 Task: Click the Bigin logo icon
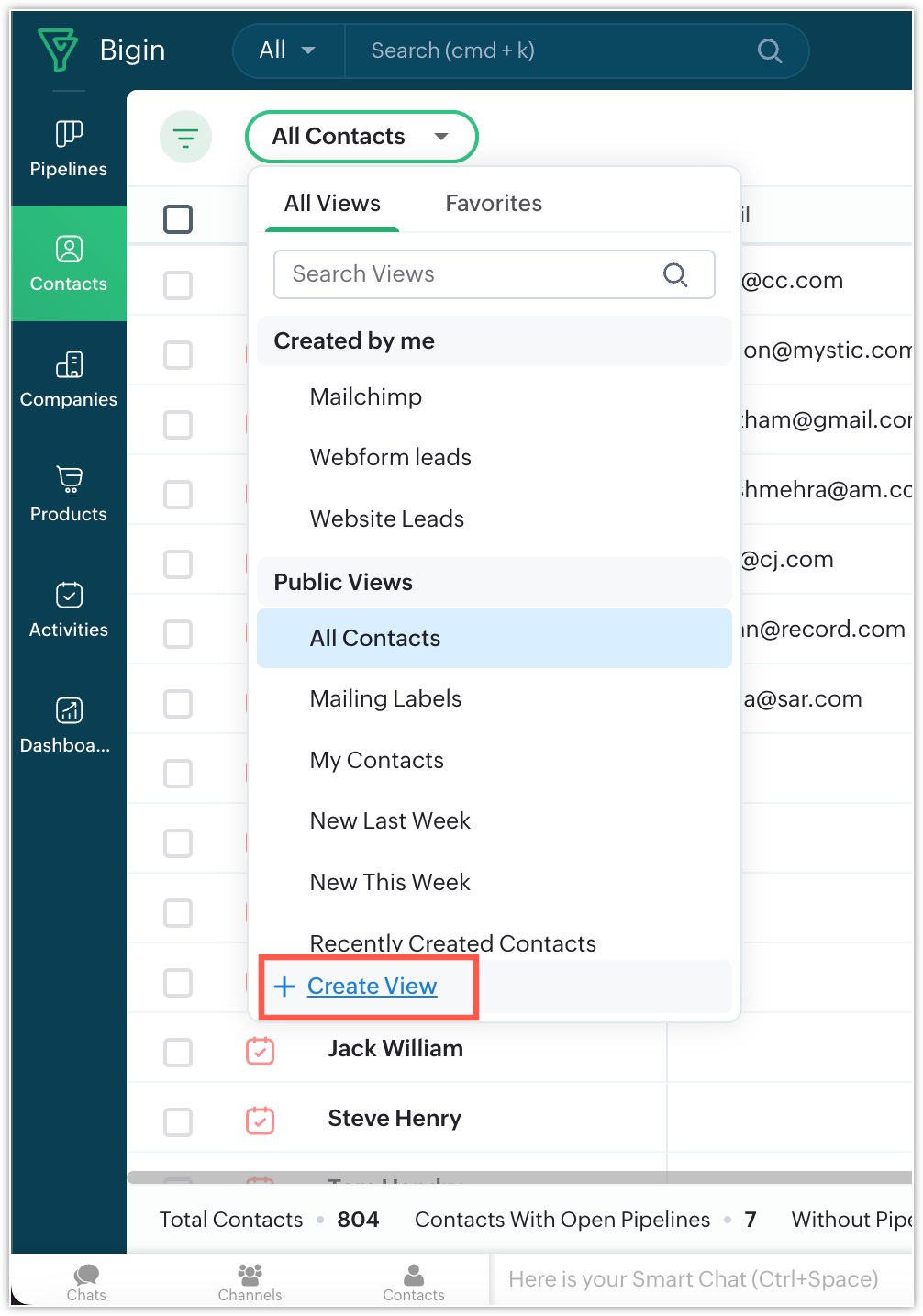[58, 50]
